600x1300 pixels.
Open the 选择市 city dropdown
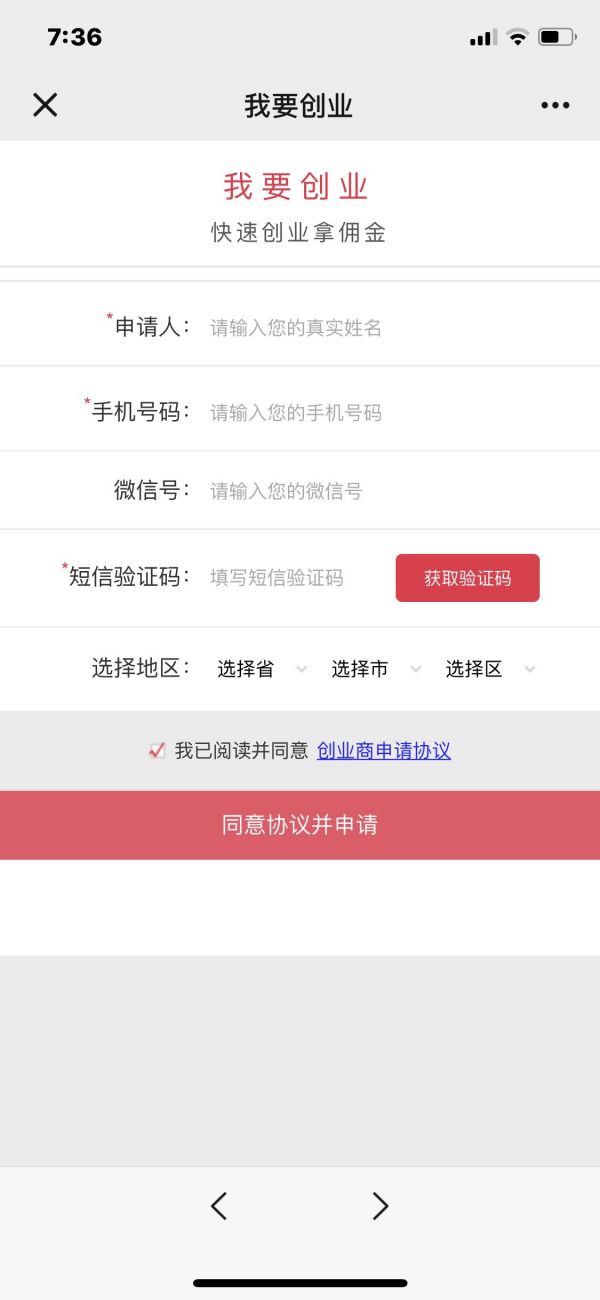coord(376,669)
